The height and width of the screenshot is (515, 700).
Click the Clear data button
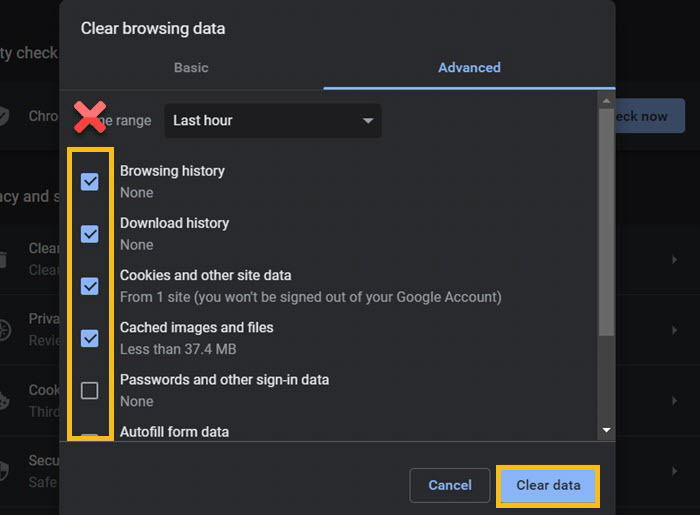tap(548, 486)
